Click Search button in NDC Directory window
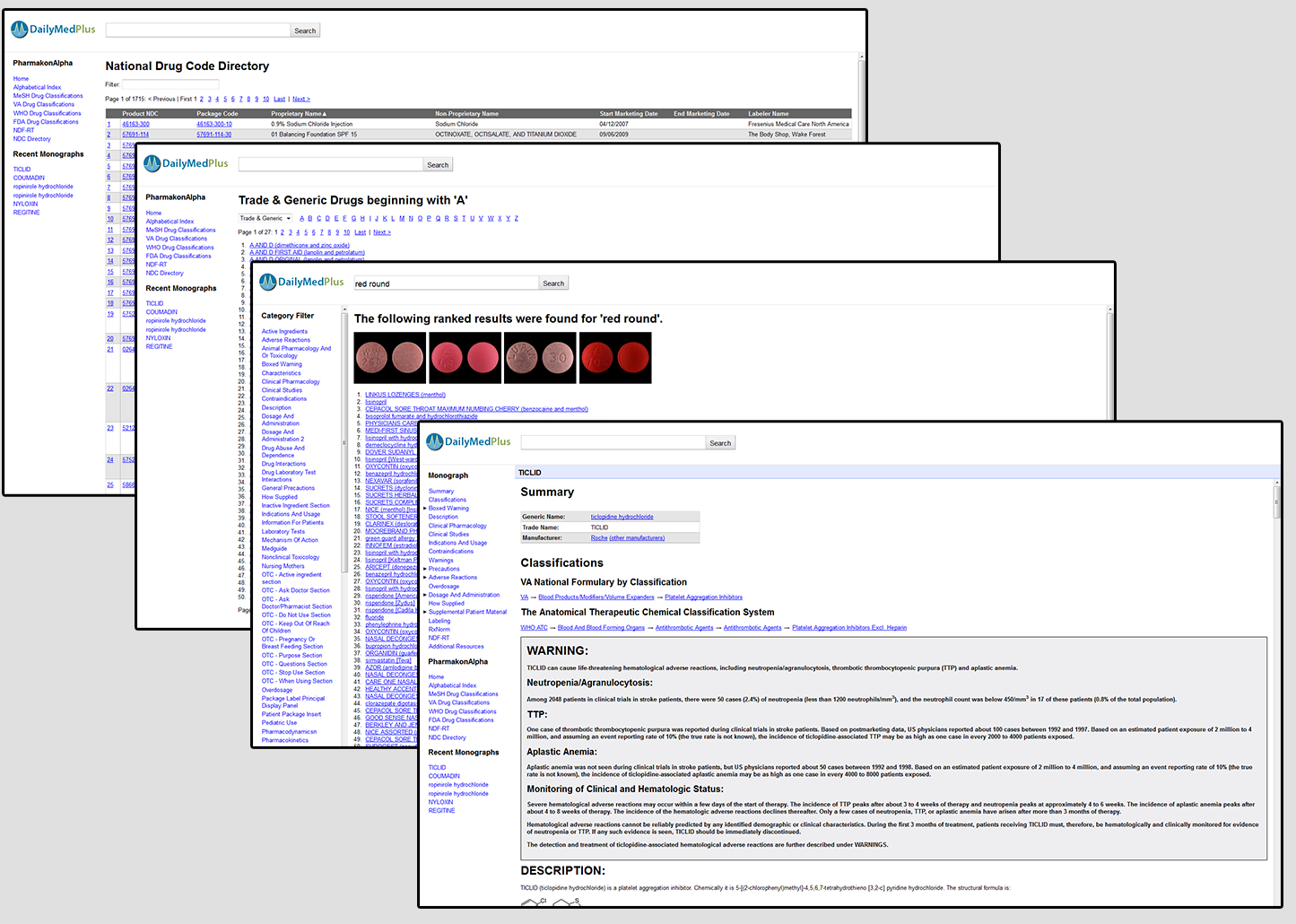Screen dimensions: 1296x924 [x=305, y=31]
